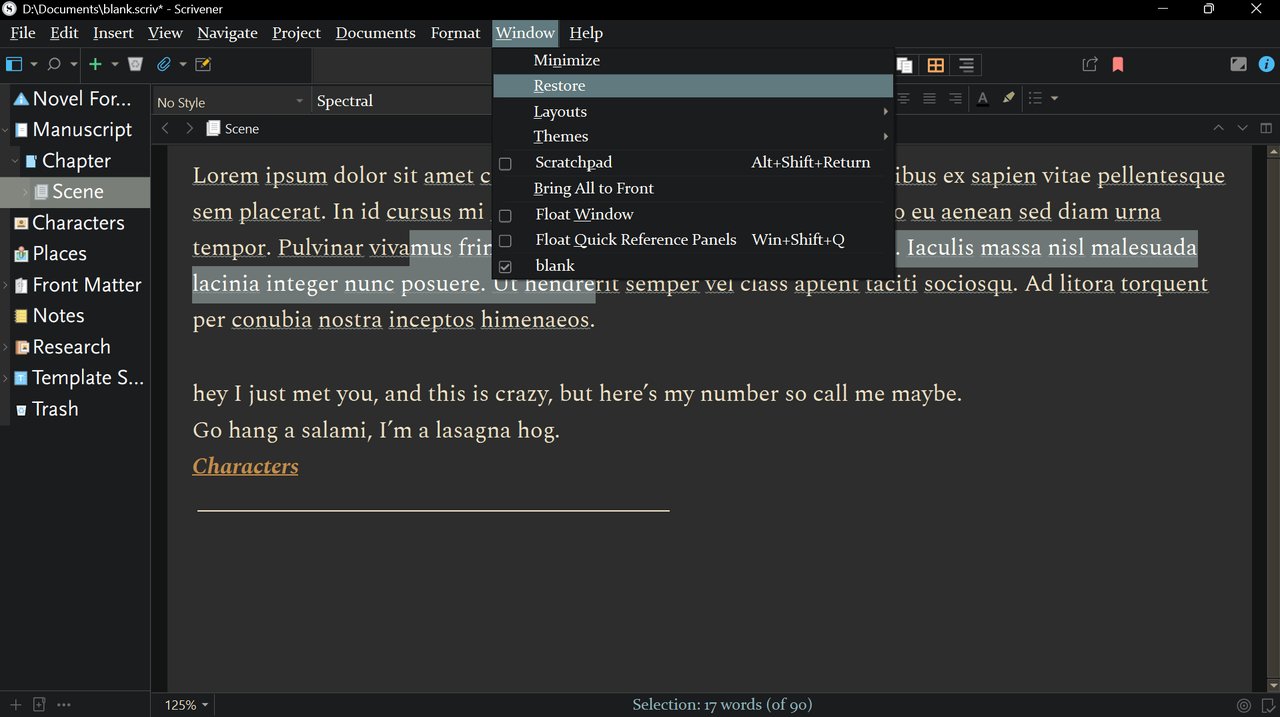This screenshot has width=1280, height=717.
Task: Click the target goals icon in footer
Action: [x=1244, y=705]
